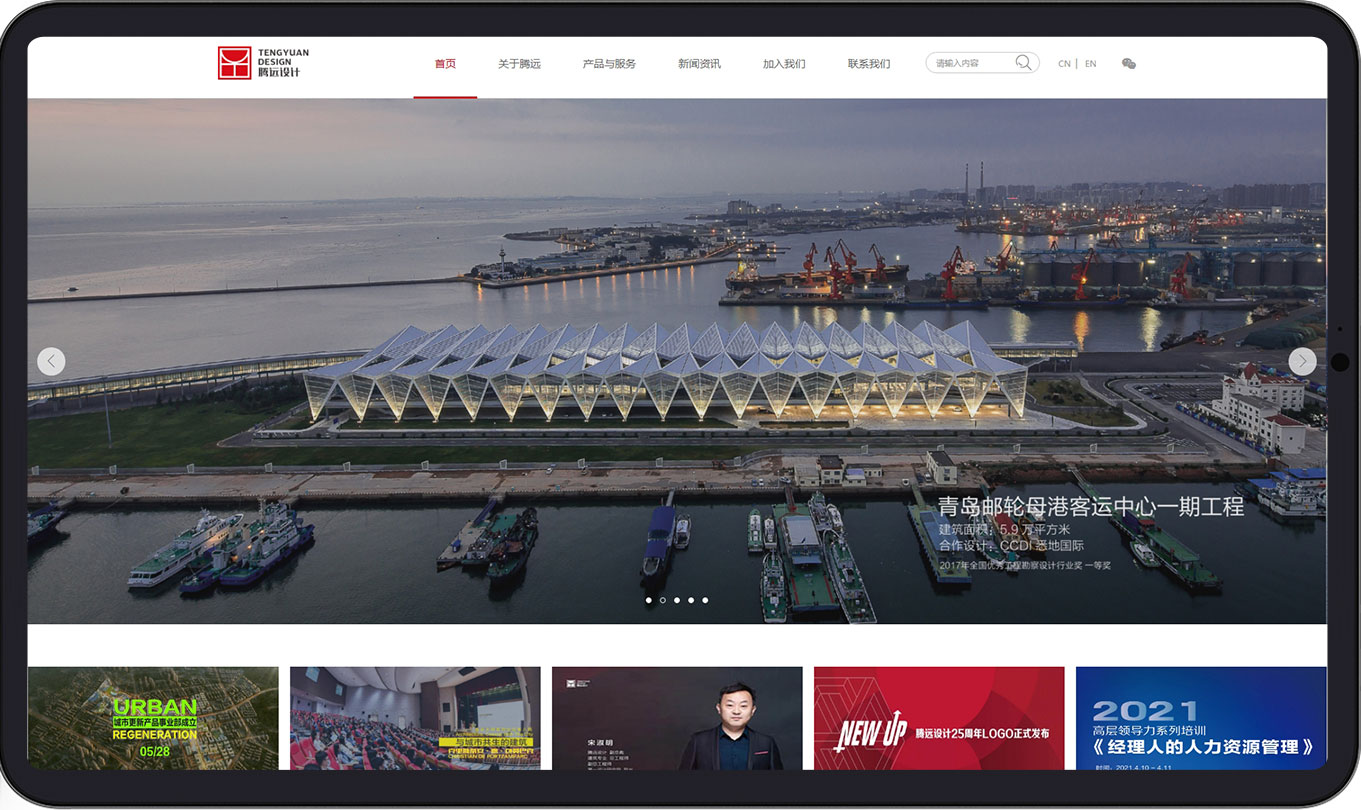Open the Urban Regeneration 05/28 thumbnail
This screenshot has width=1362, height=810.
[x=153, y=718]
